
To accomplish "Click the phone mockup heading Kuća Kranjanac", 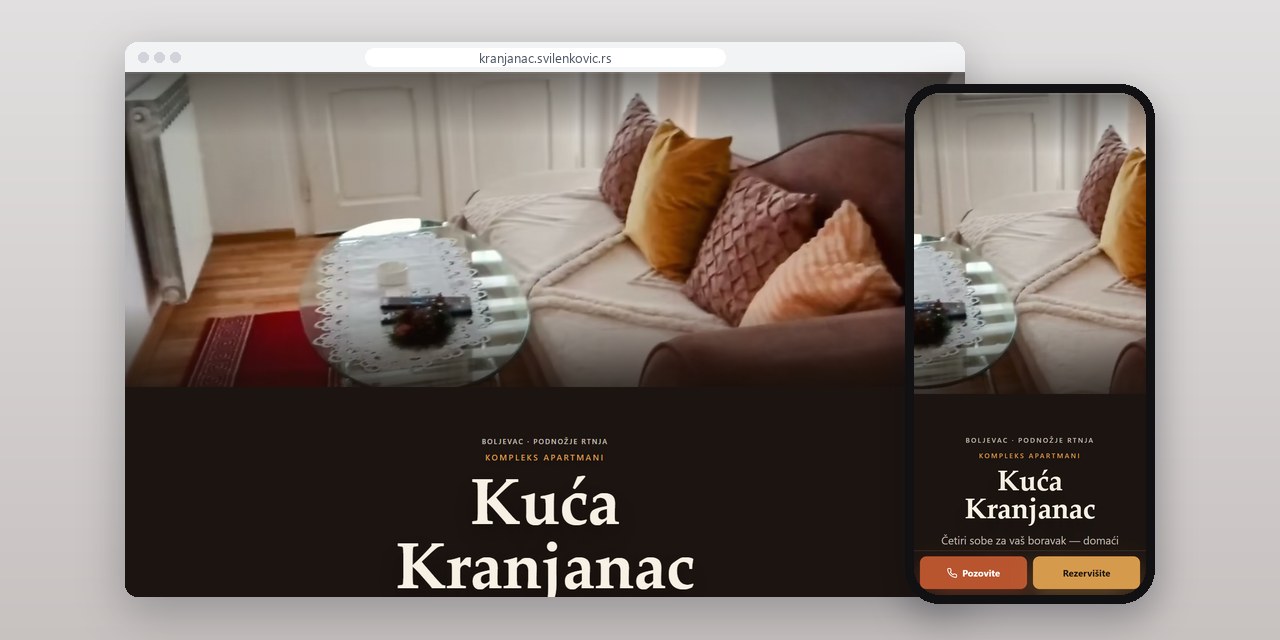I will [x=1030, y=496].
